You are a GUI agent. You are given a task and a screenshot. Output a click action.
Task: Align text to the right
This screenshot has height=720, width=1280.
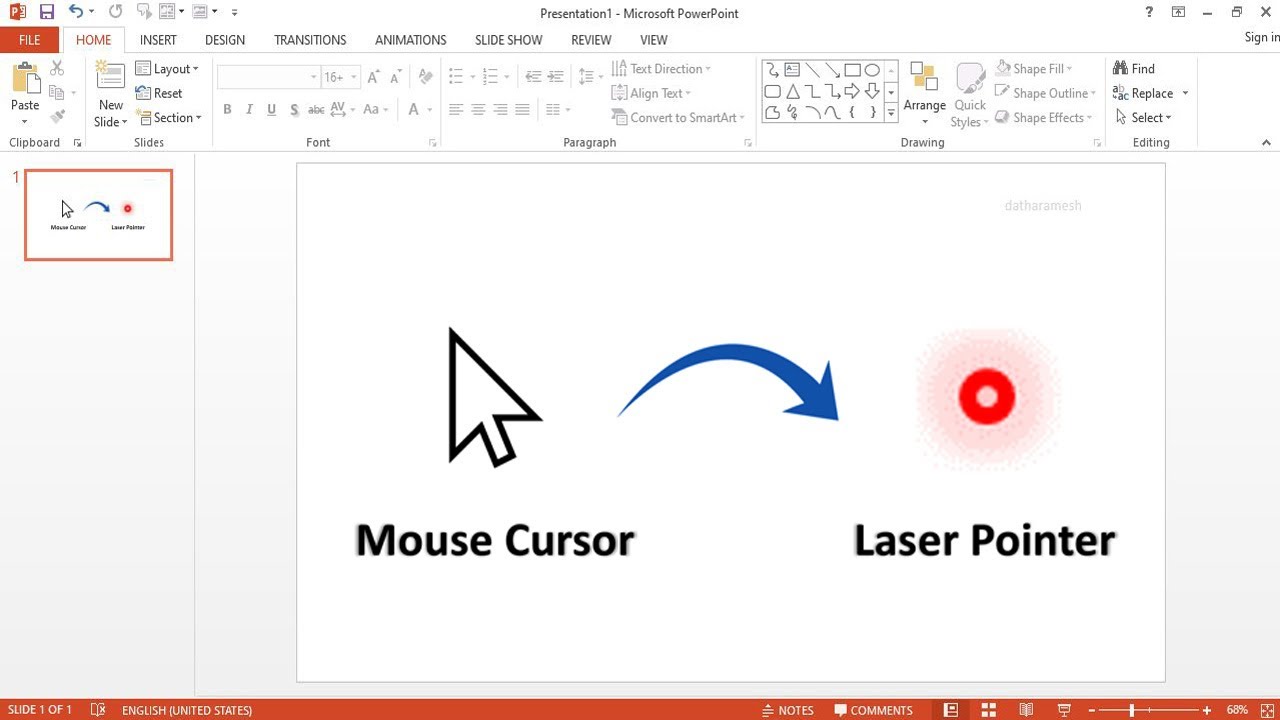[500, 110]
